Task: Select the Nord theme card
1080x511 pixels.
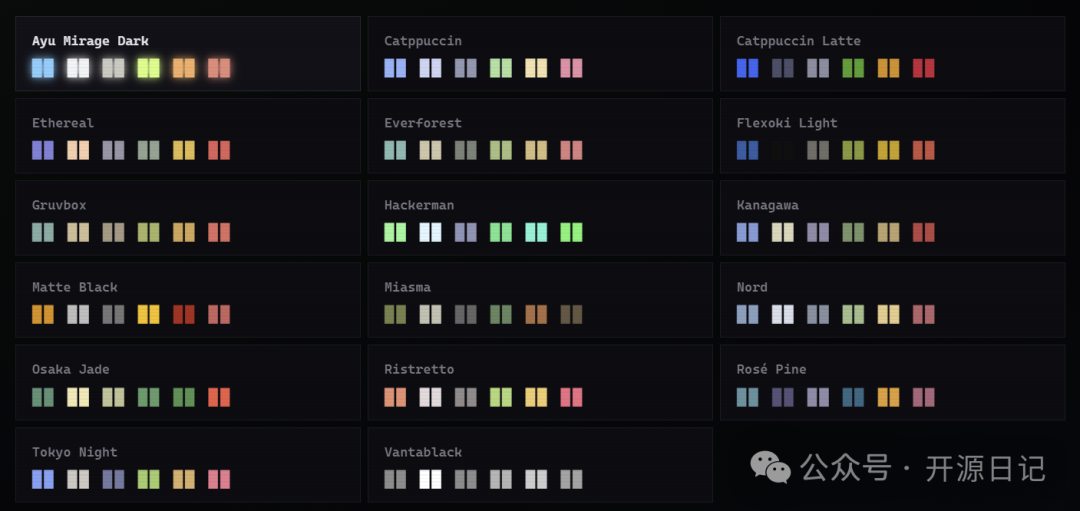Action: tap(893, 300)
